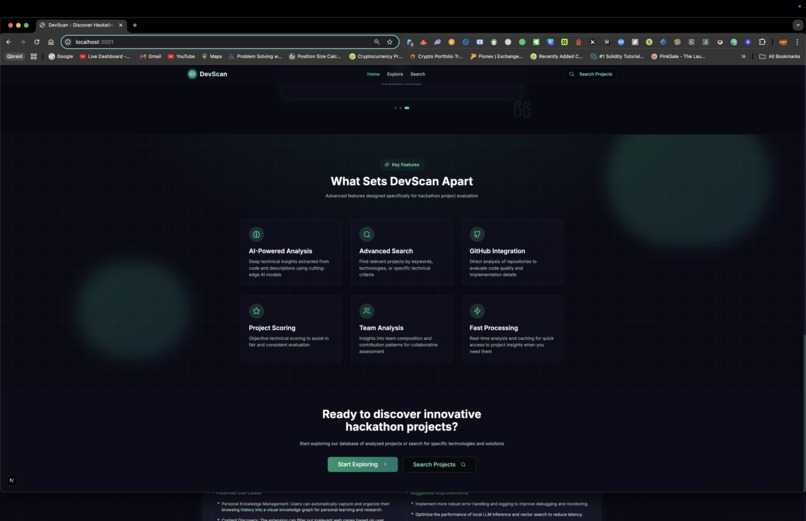
Task: Click the Advanced Search card title
Action: [386, 251]
